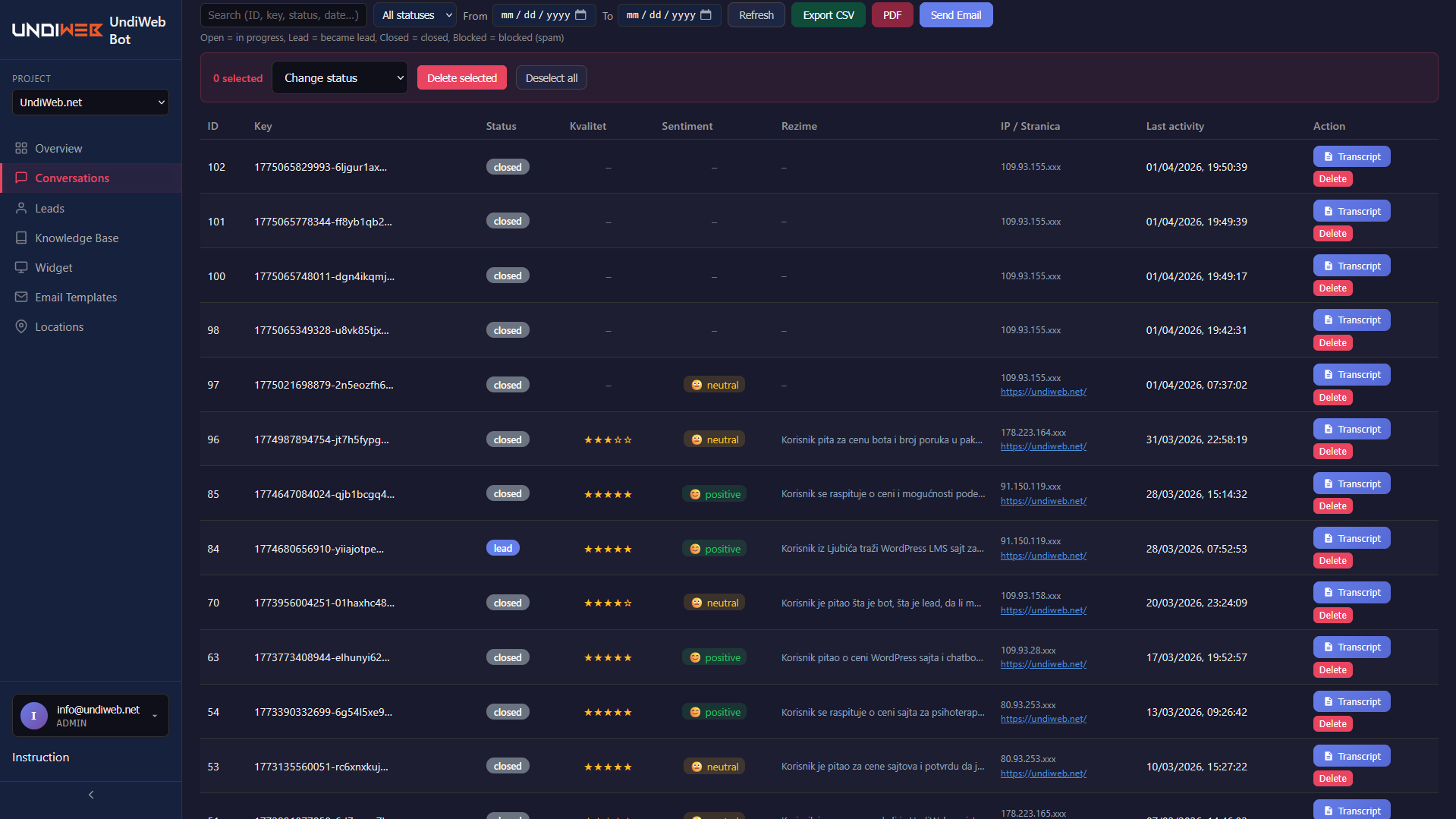
Task: Click the Refresh button
Action: (x=756, y=14)
